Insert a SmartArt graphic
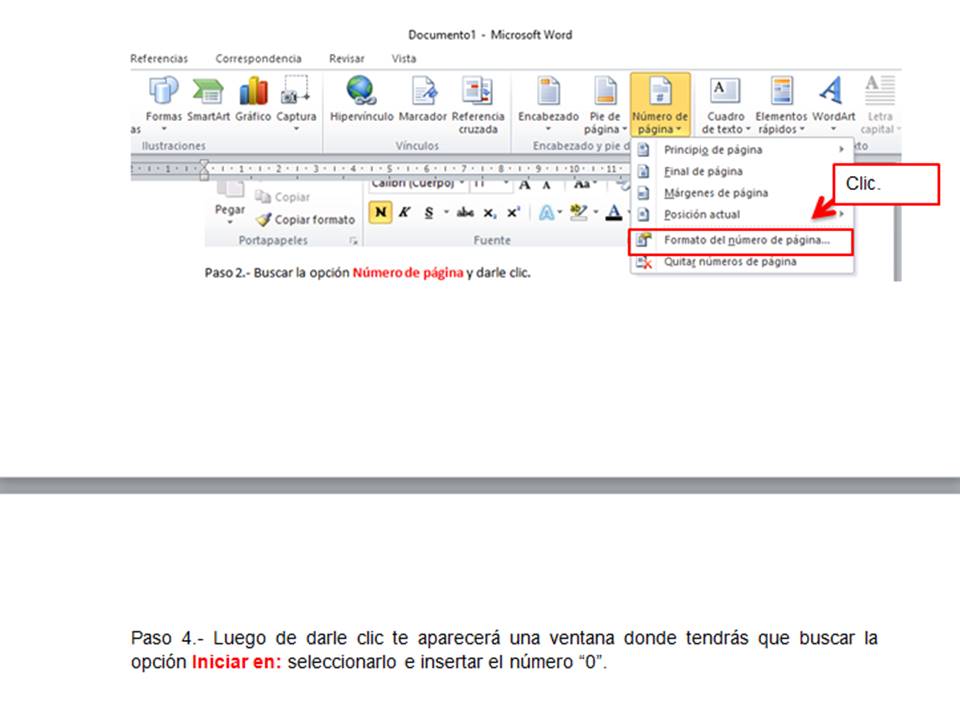960x720 pixels. point(208,100)
